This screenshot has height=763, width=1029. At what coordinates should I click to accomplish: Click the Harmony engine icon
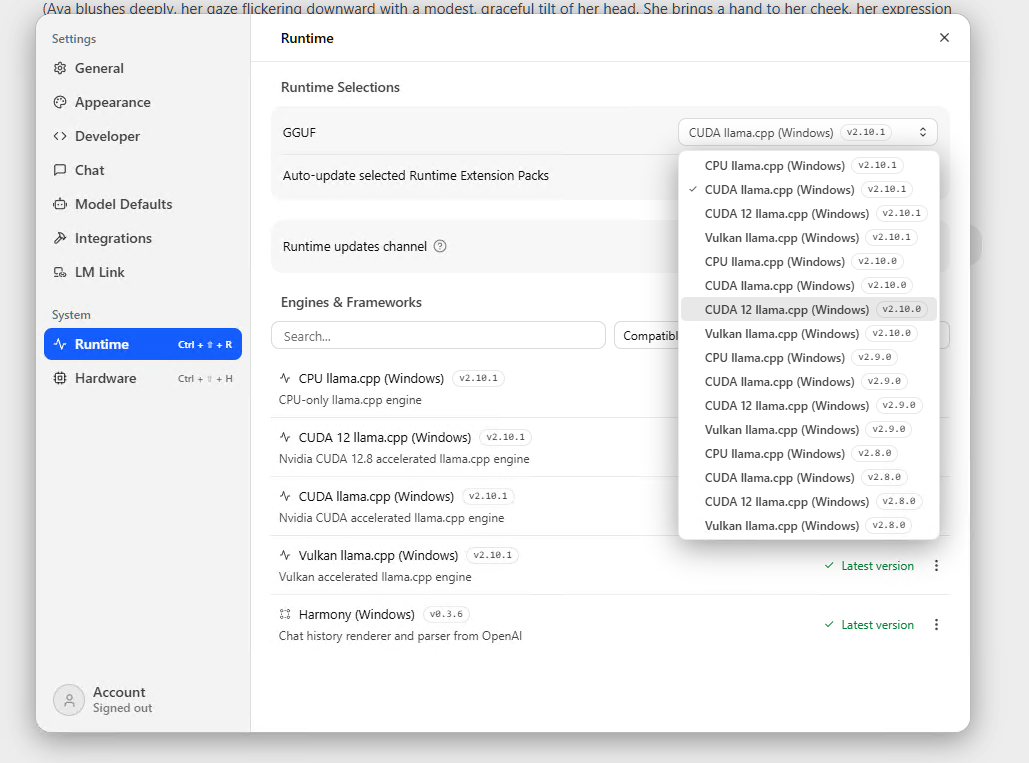(285, 615)
